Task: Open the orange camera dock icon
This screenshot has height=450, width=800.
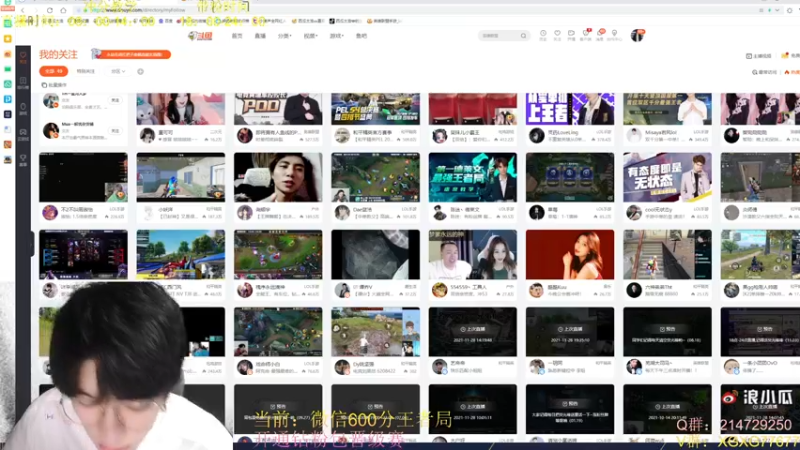Action: [7, 54]
